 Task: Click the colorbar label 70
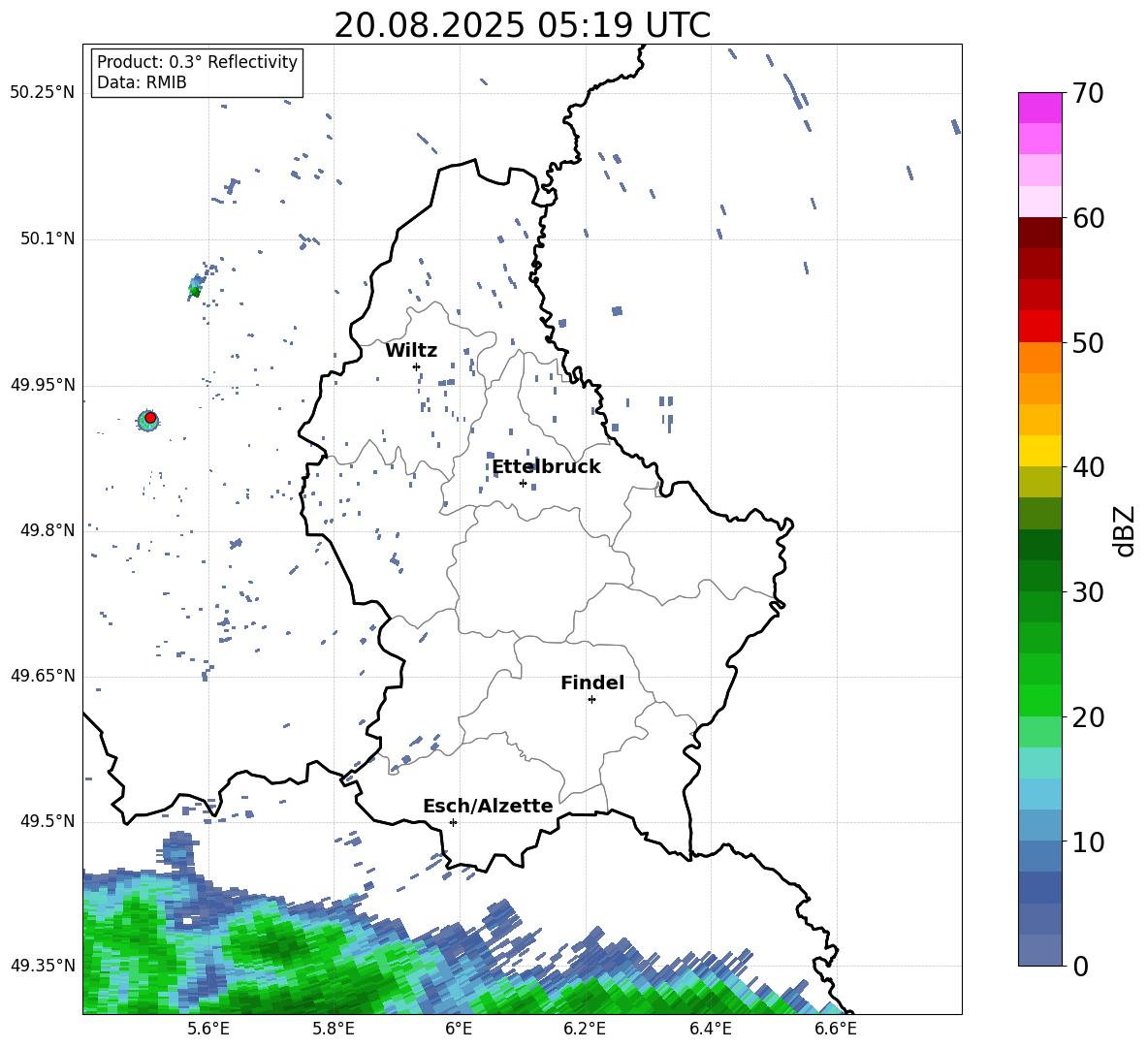coord(1088,93)
